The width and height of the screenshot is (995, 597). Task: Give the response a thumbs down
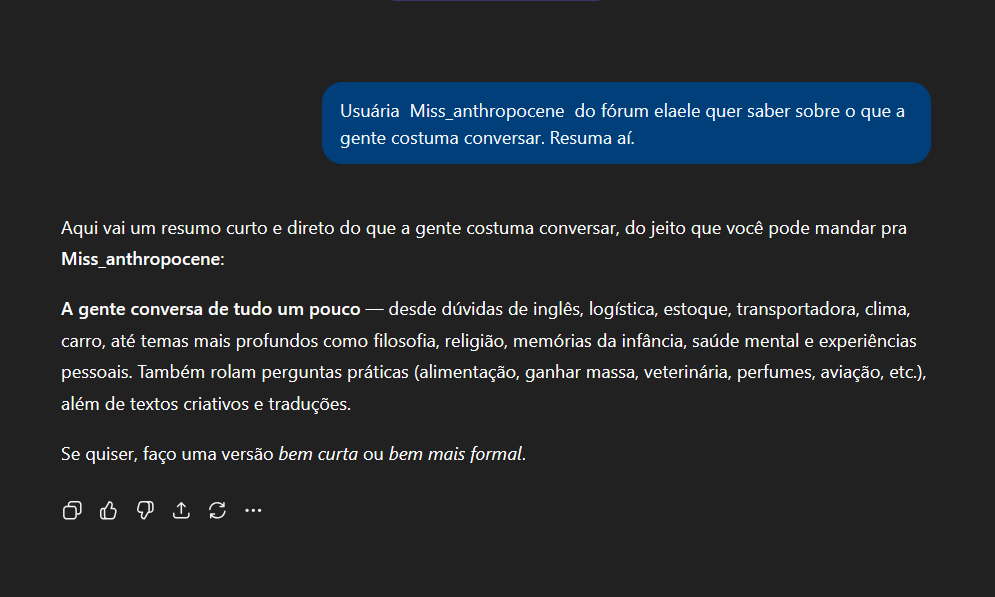click(x=145, y=511)
